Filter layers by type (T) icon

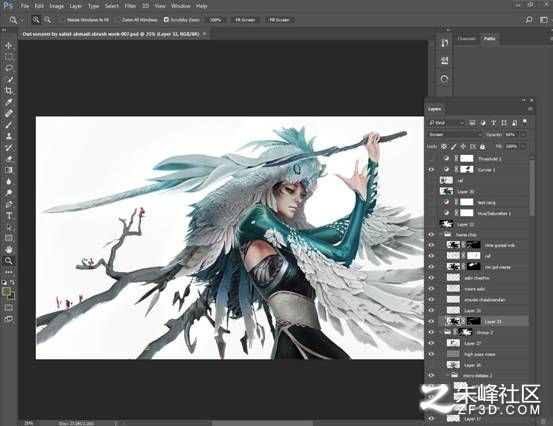[x=493, y=123]
